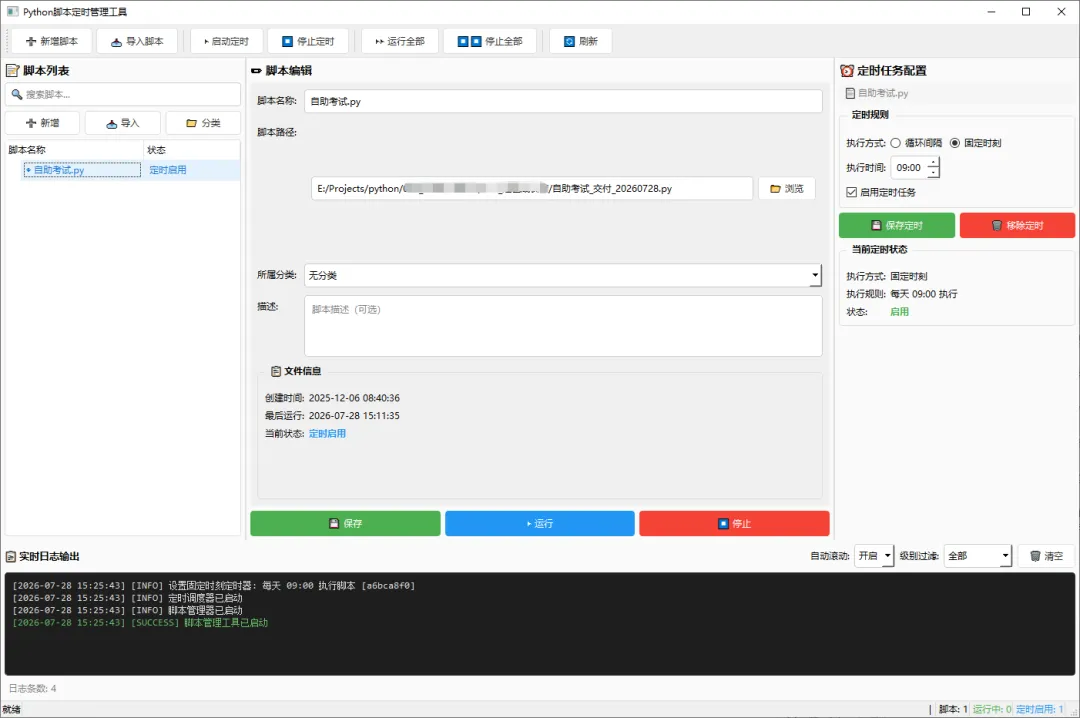
Task: Click the 日志条数: 4 label
Action: (32, 688)
